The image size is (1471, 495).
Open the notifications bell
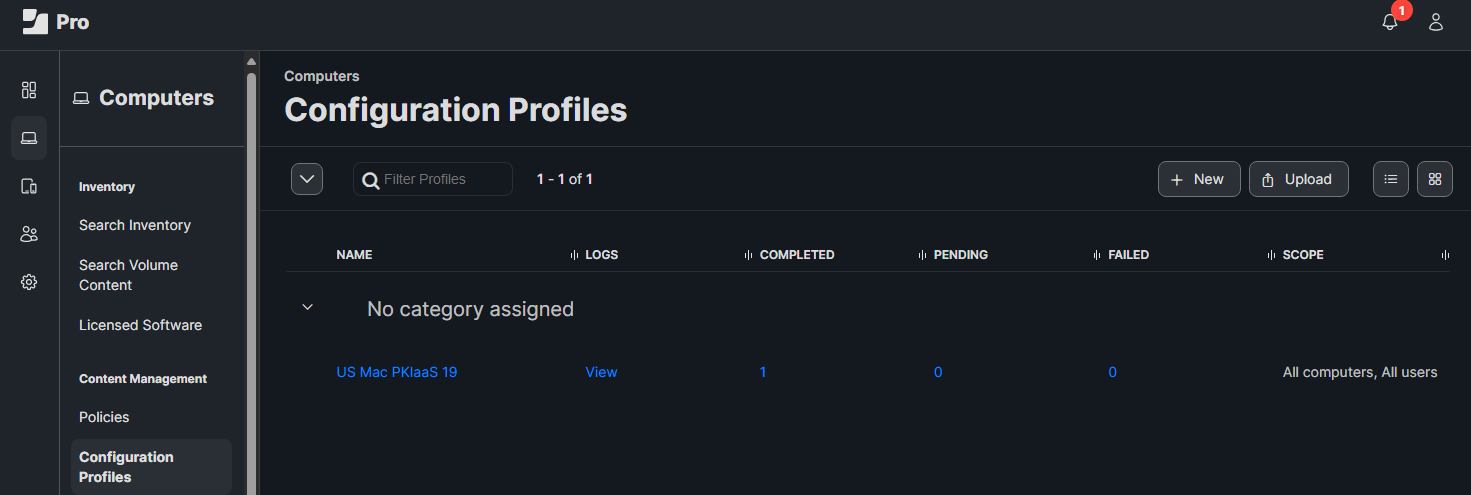tap(1390, 22)
